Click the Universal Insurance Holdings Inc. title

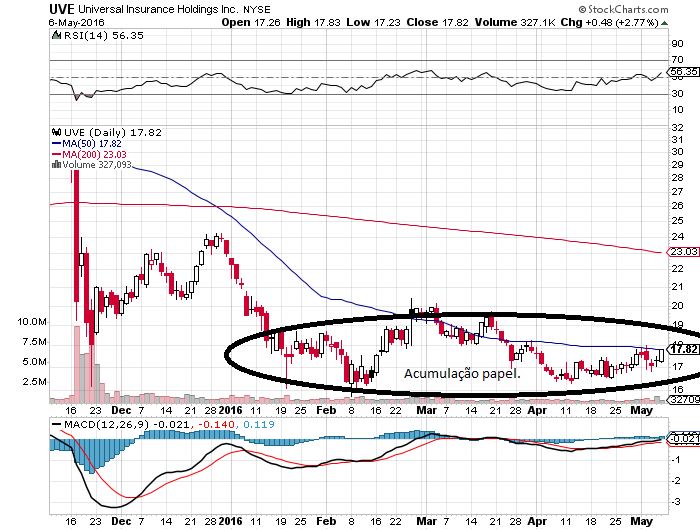point(158,9)
